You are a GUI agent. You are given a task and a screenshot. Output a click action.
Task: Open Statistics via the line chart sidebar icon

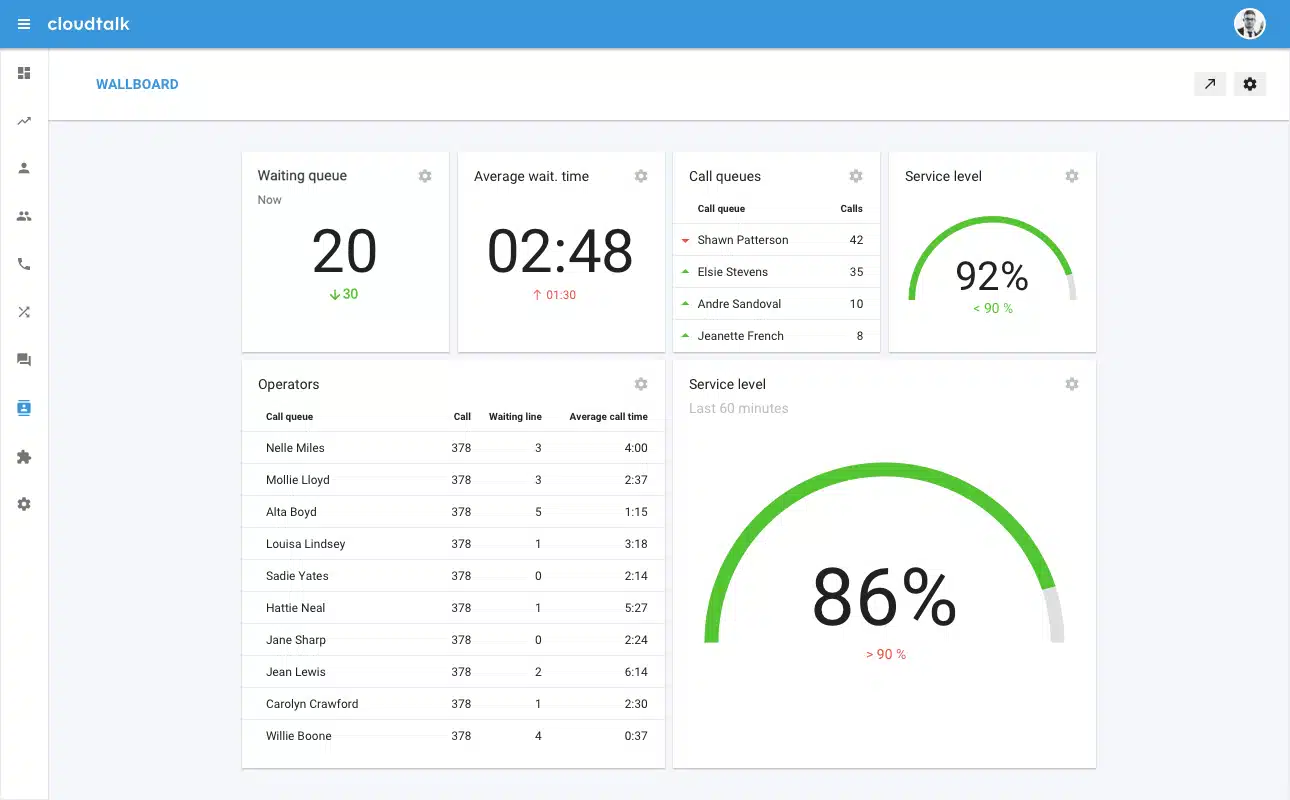click(x=23, y=120)
